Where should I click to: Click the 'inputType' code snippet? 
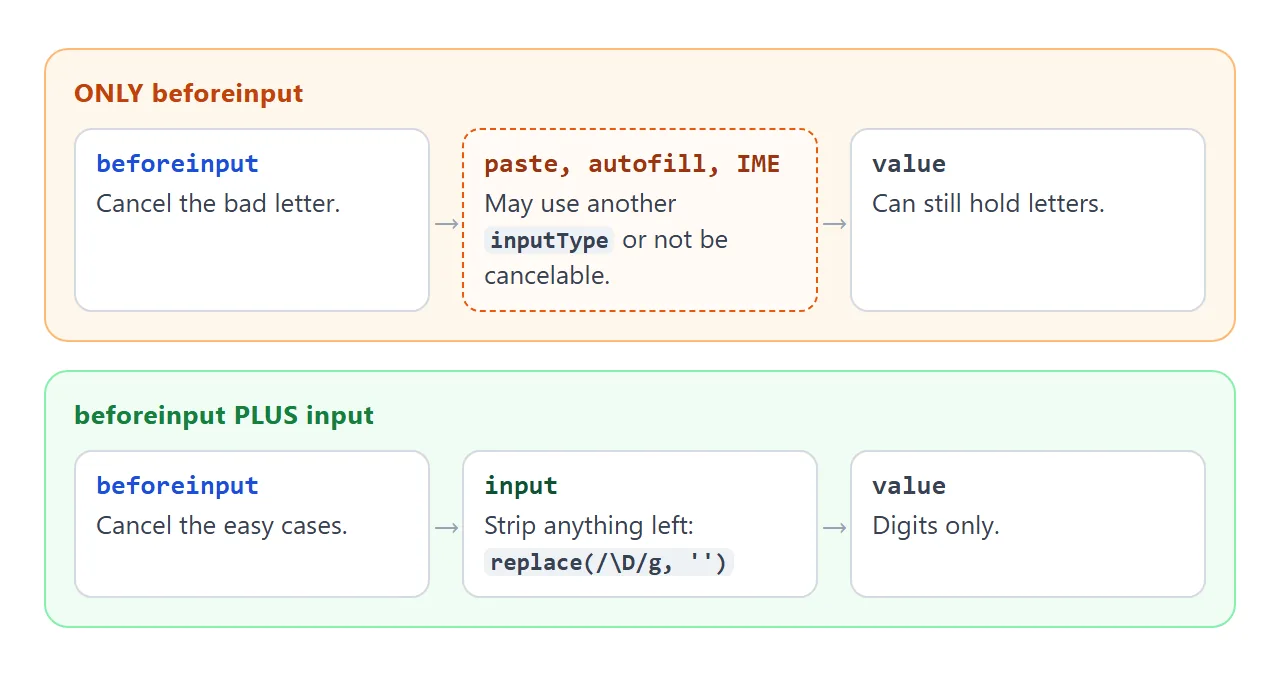[549, 241]
